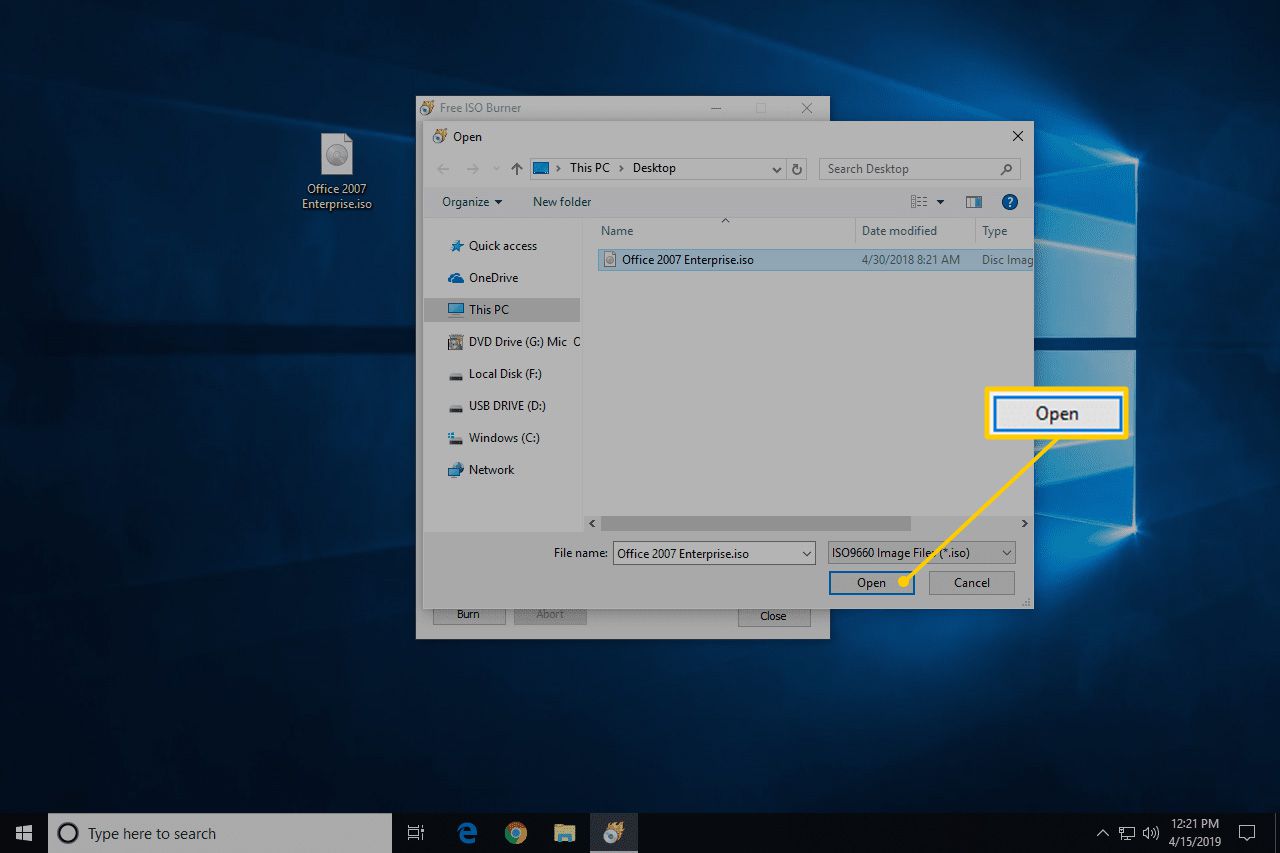Open Task View on the taskbar
The image size is (1280, 853).
416,833
